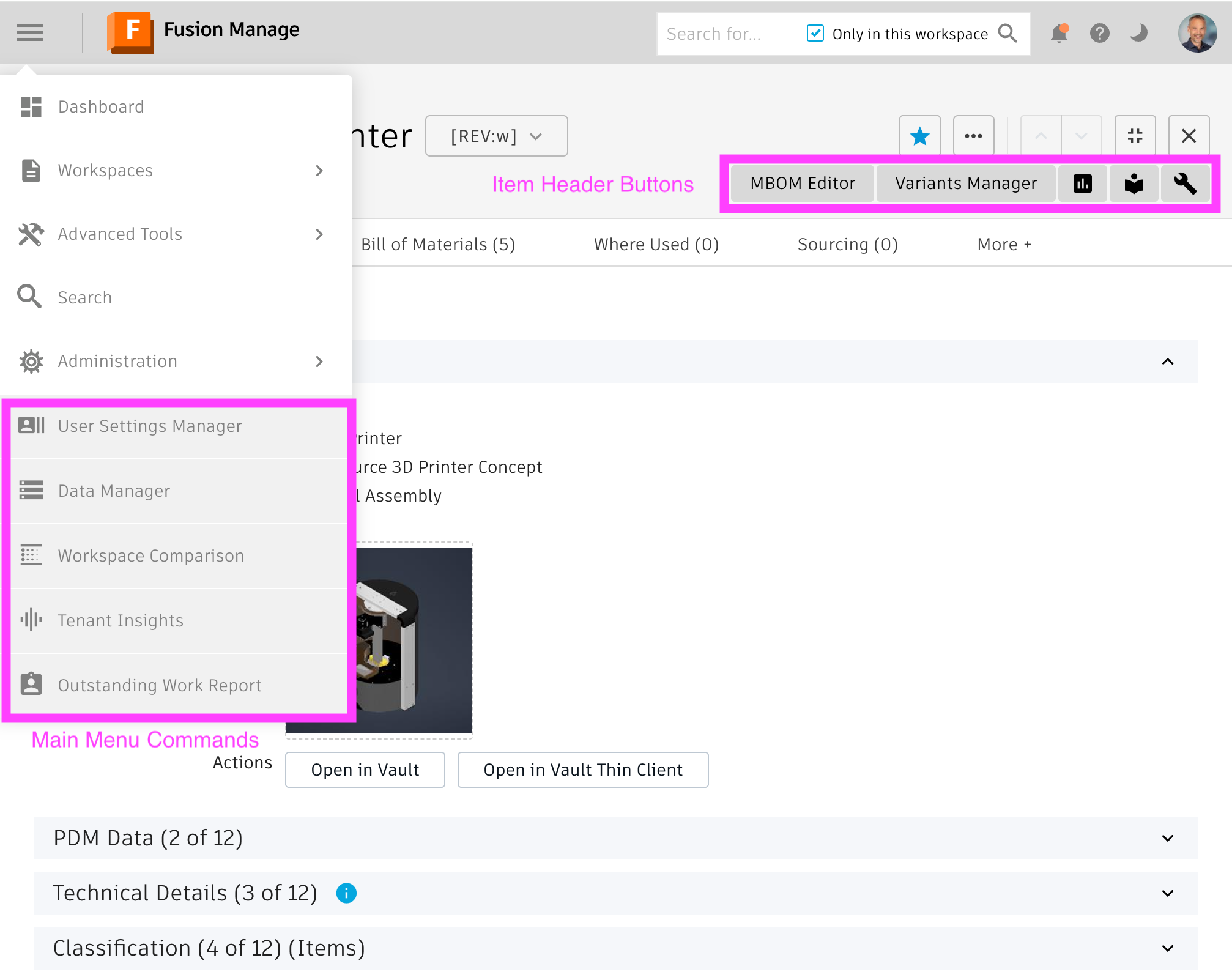Click the bookmark star icon
1232x980 pixels.
919,136
